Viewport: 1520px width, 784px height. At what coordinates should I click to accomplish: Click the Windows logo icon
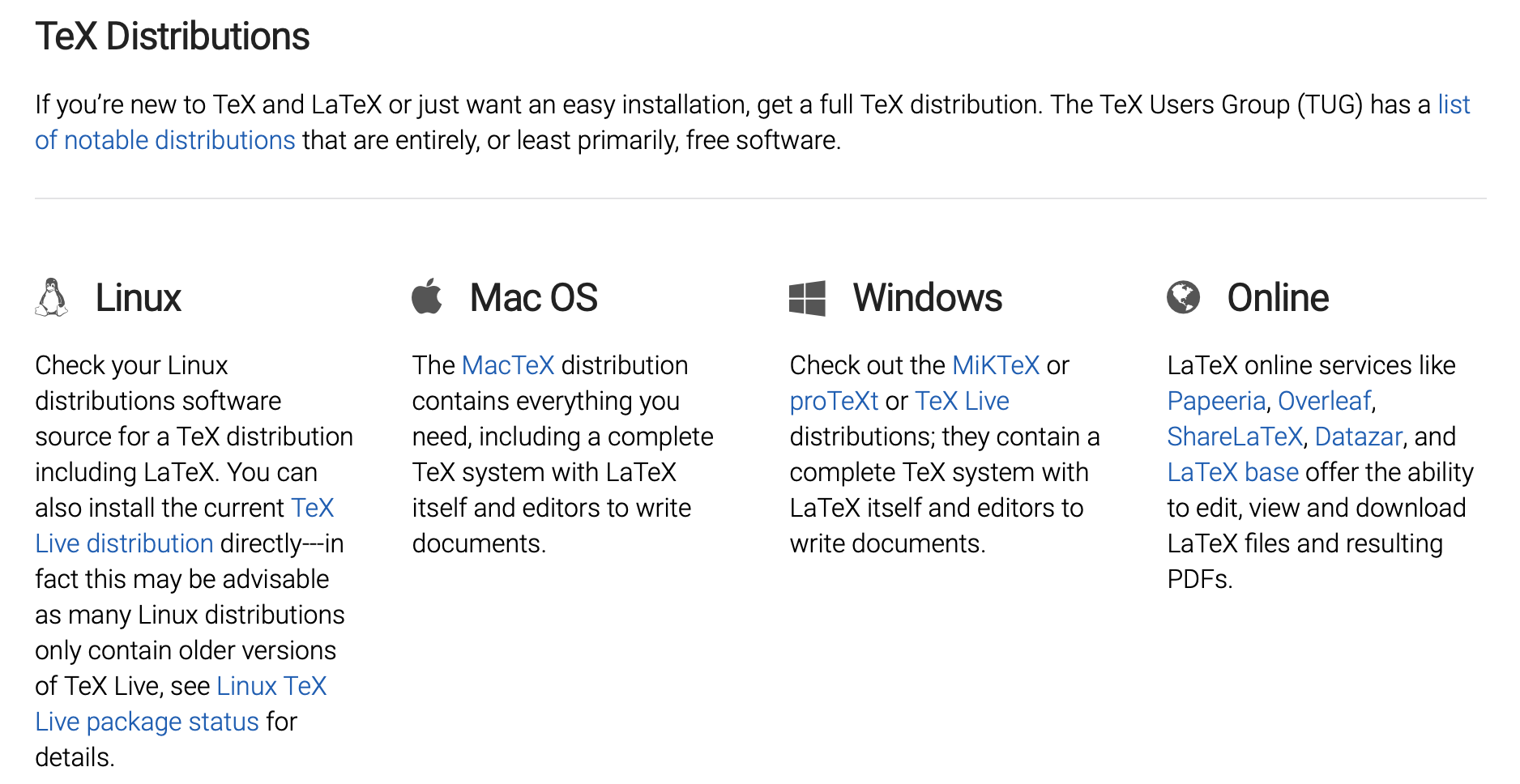point(807,298)
